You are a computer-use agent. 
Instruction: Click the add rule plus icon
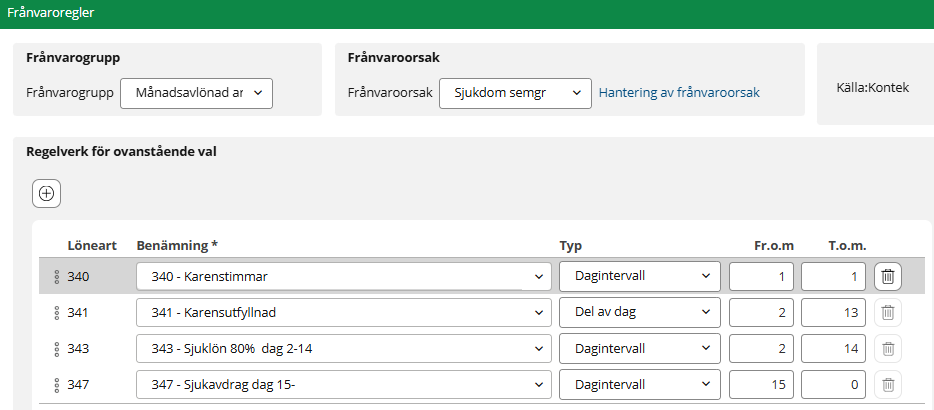[46, 193]
